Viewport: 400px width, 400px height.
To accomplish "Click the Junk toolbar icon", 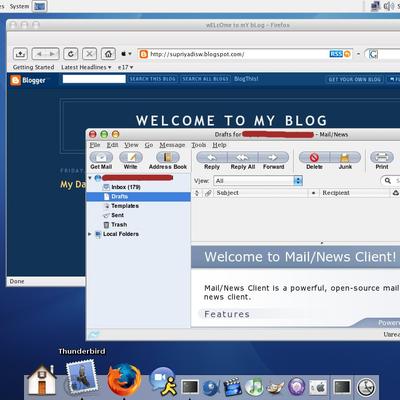I will (x=345, y=157).
